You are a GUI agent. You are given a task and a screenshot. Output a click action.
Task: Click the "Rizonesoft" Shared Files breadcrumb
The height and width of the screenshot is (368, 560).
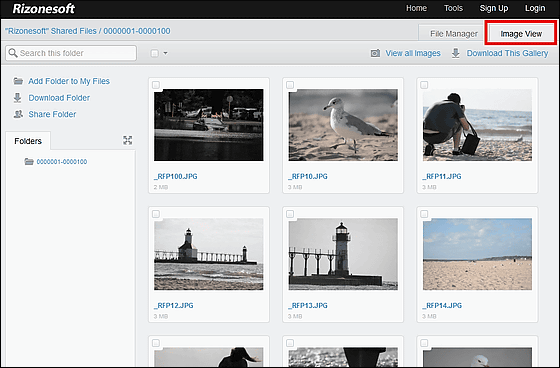tap(51, 31)
